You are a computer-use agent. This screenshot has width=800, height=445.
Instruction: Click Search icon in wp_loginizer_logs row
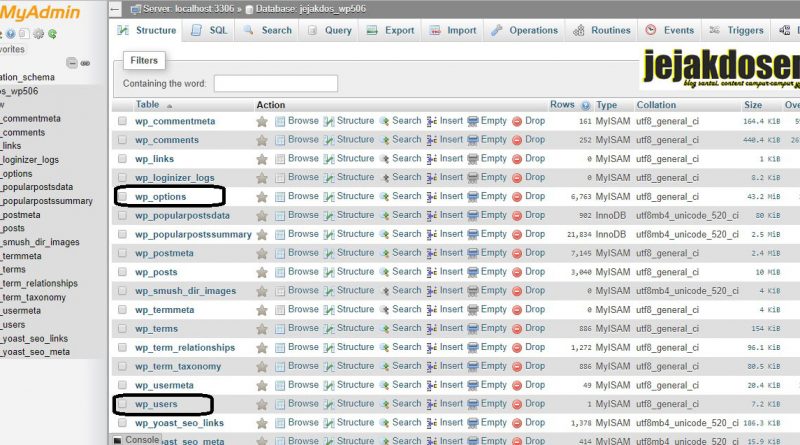click(x=384, y=178)
